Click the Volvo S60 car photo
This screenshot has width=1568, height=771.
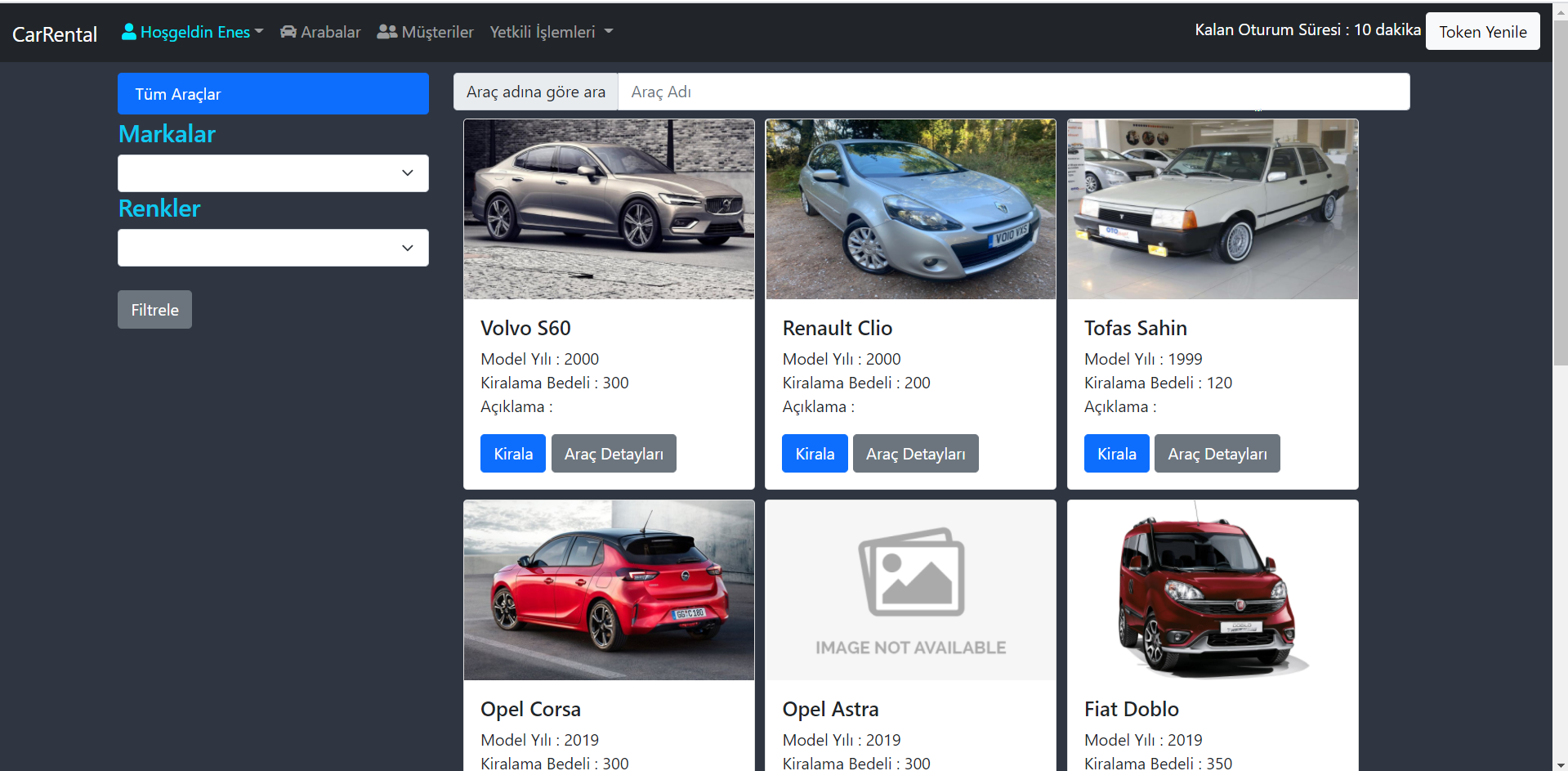609,209
